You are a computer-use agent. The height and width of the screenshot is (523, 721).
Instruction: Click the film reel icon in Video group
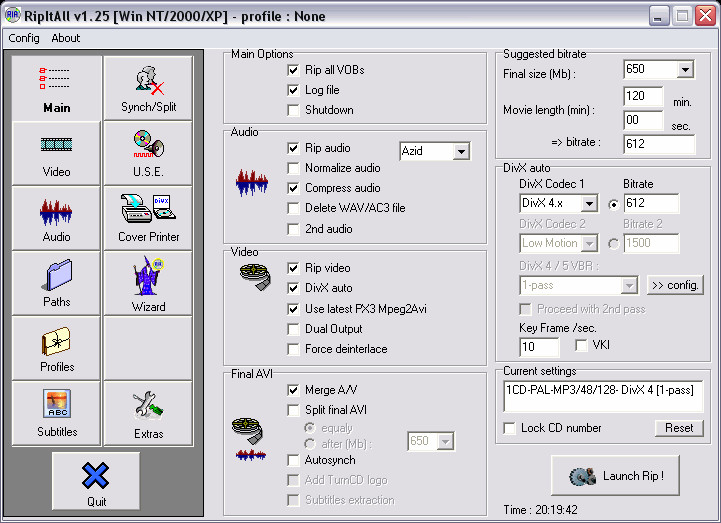[x=255, y=276]
